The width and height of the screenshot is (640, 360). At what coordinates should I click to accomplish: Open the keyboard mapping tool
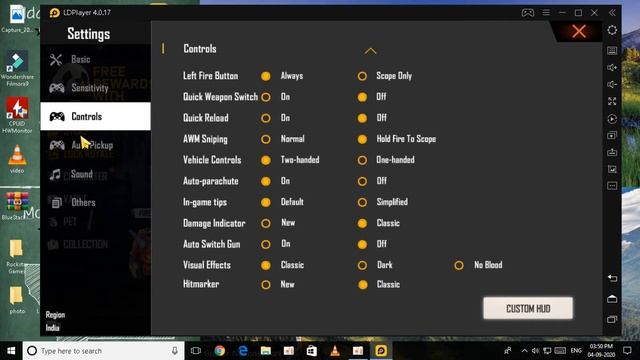pos(612,51)
